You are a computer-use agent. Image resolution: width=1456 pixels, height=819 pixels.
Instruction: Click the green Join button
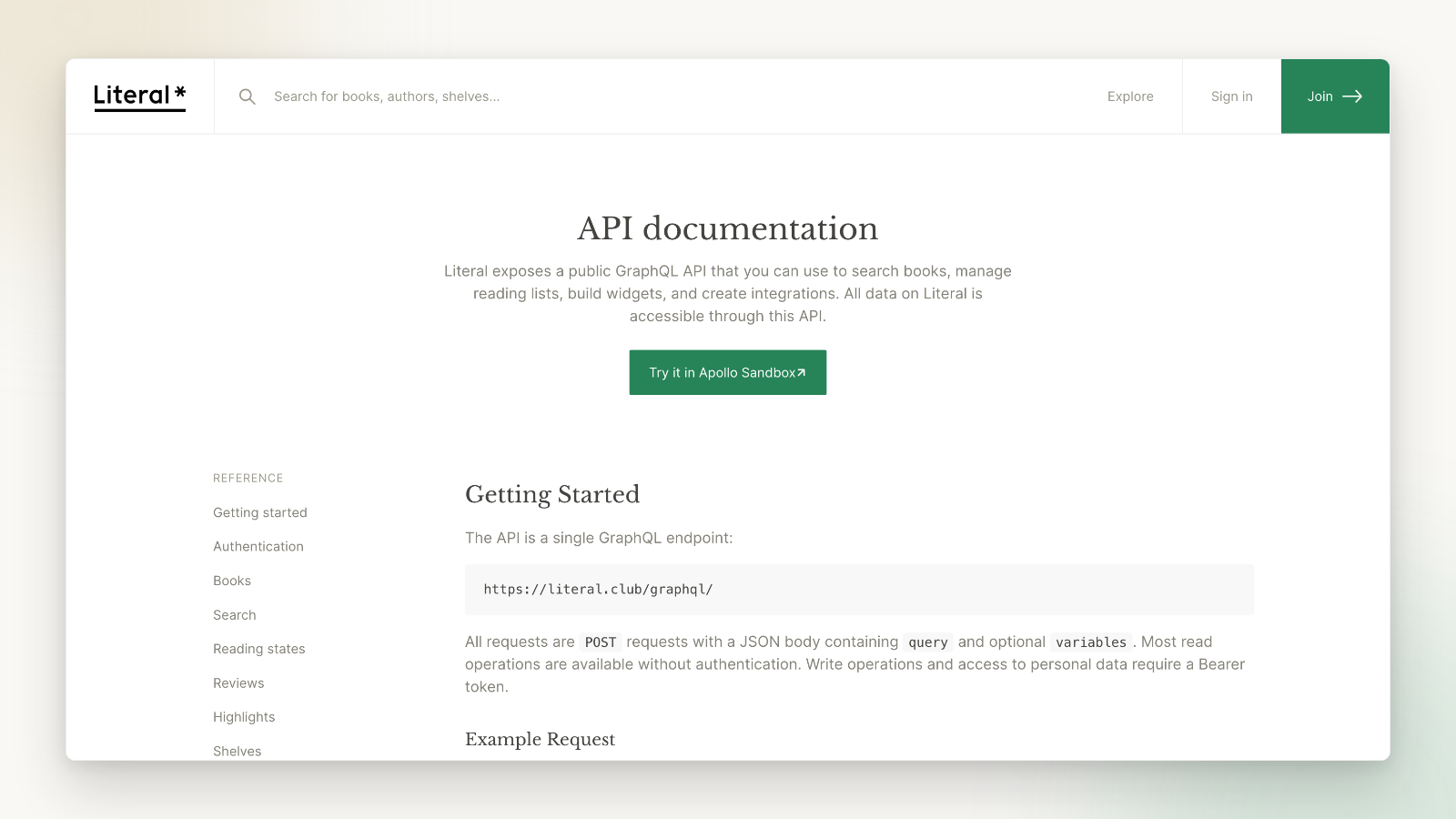1335,96
